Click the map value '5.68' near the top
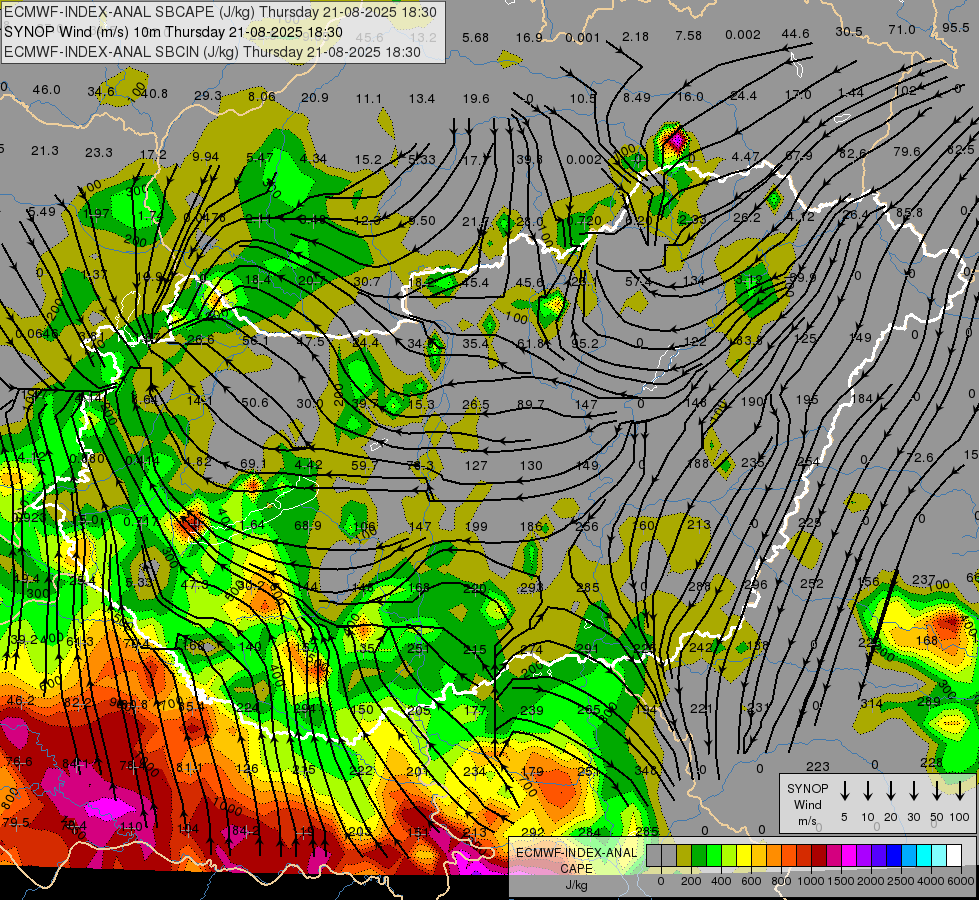 tap(475, 37)
